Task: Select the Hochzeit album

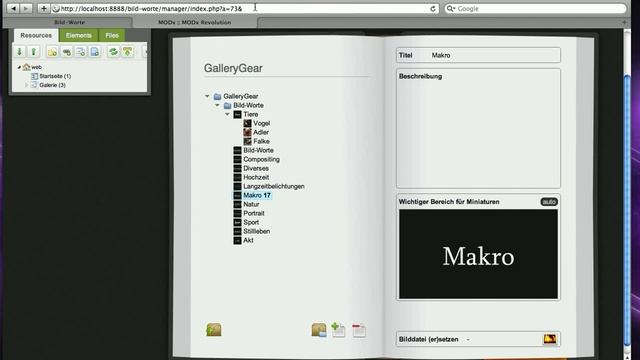Action: [x=256, y=177]
